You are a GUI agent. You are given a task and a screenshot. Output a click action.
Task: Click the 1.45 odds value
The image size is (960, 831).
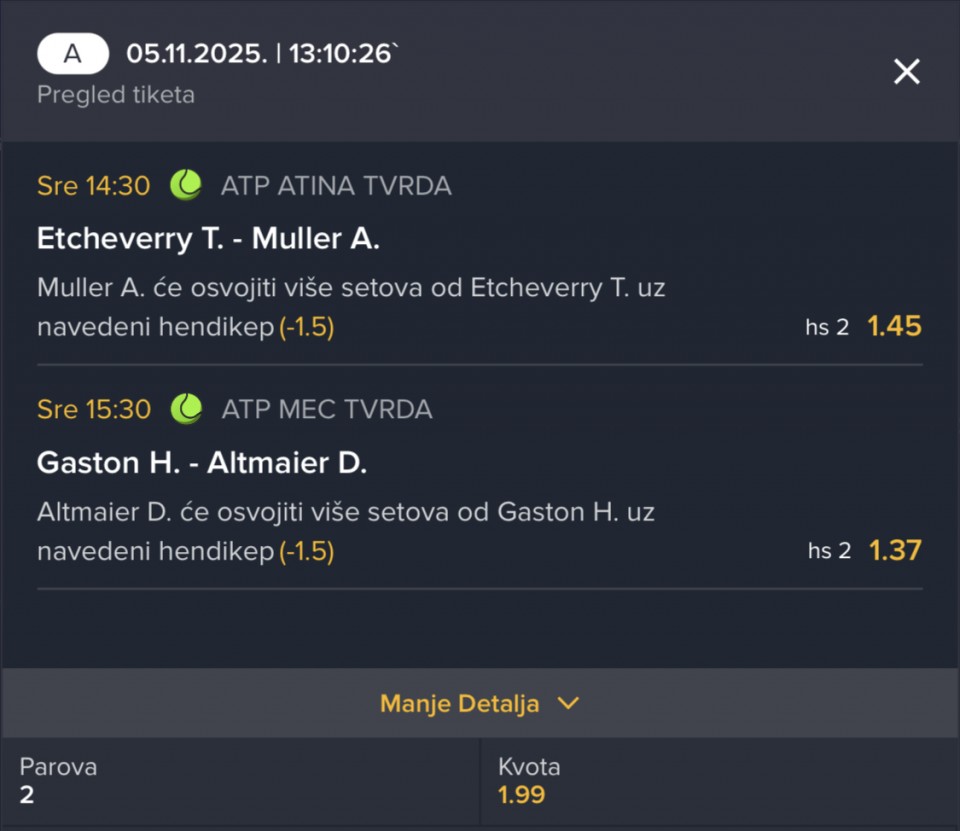(x=894, y=326)
